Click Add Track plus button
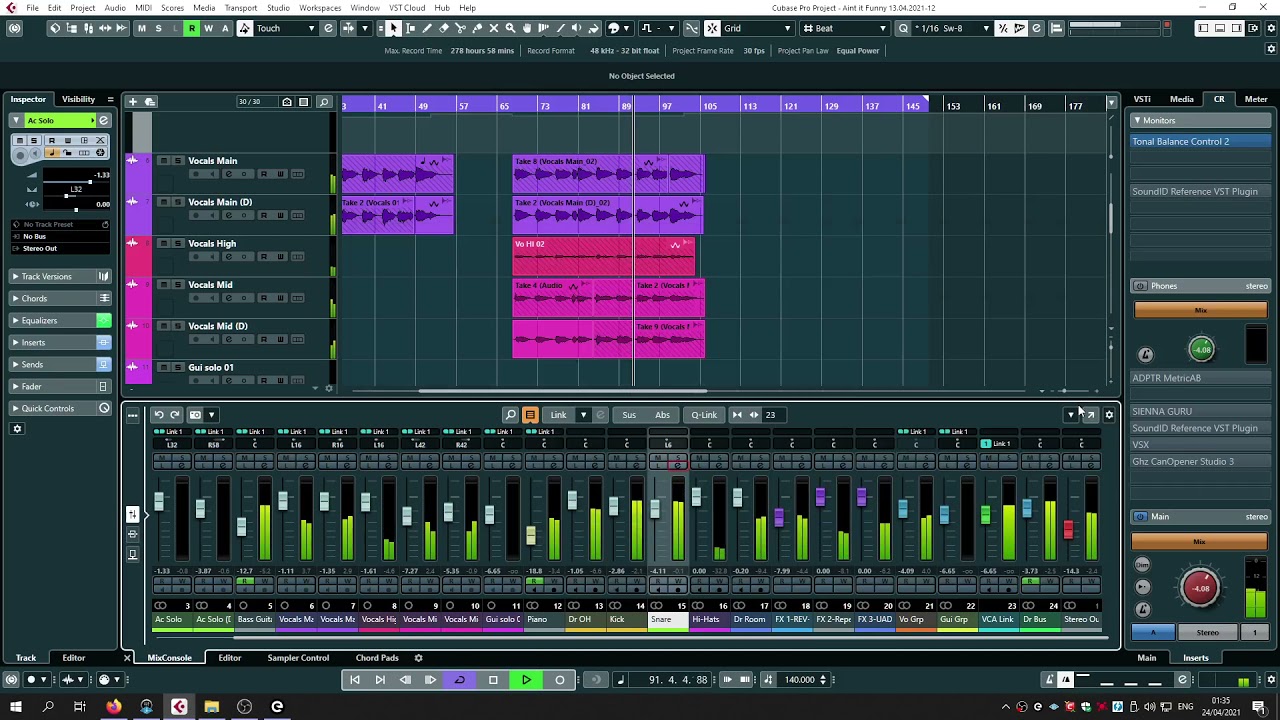This screenshot has height=720, width=1280. coord(132,102)
